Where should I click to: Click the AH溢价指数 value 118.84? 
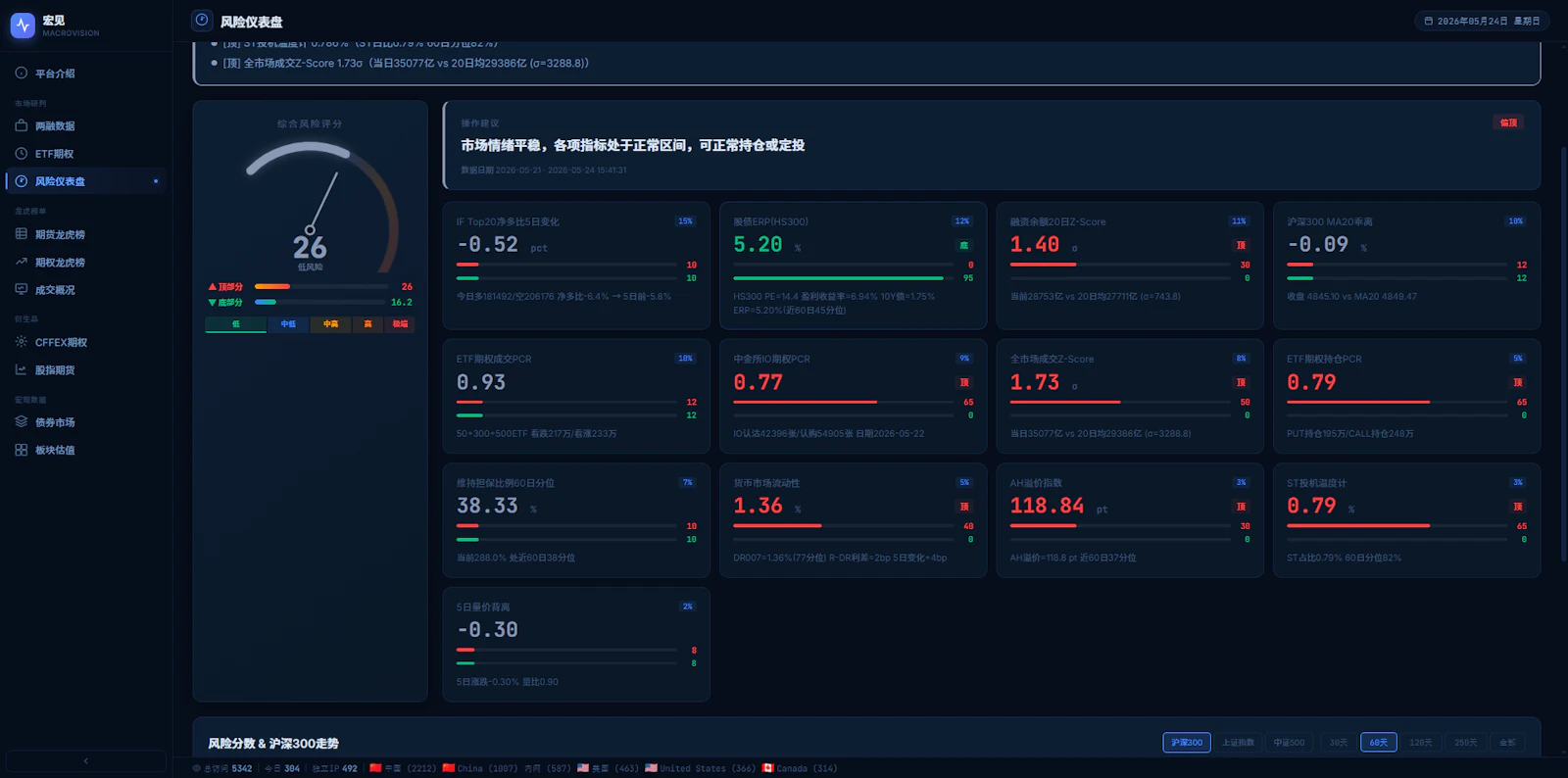(x=1047, y=506)
